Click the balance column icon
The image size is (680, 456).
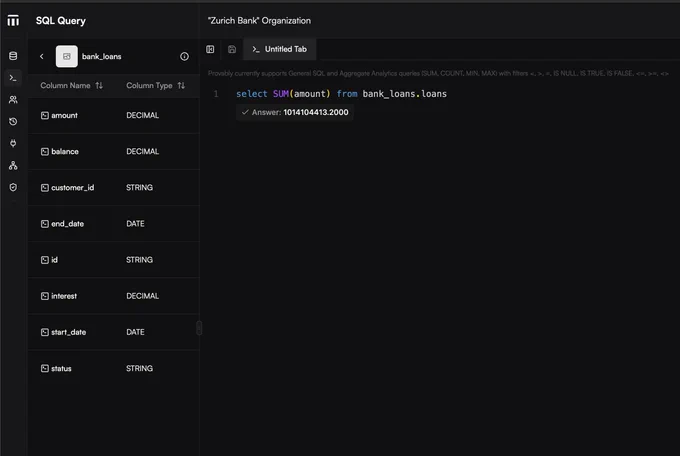coord(45,151)
